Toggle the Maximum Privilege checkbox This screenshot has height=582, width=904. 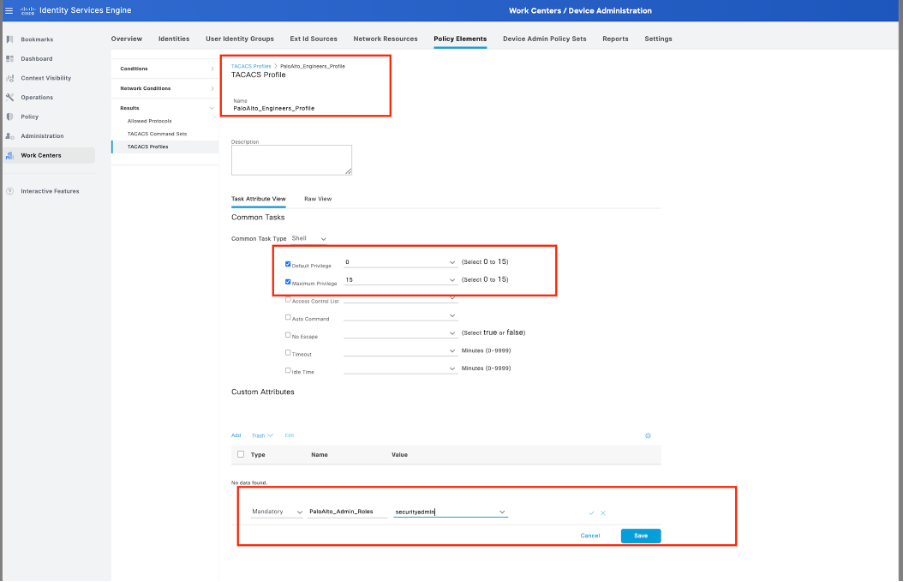[x=288, y=282]
